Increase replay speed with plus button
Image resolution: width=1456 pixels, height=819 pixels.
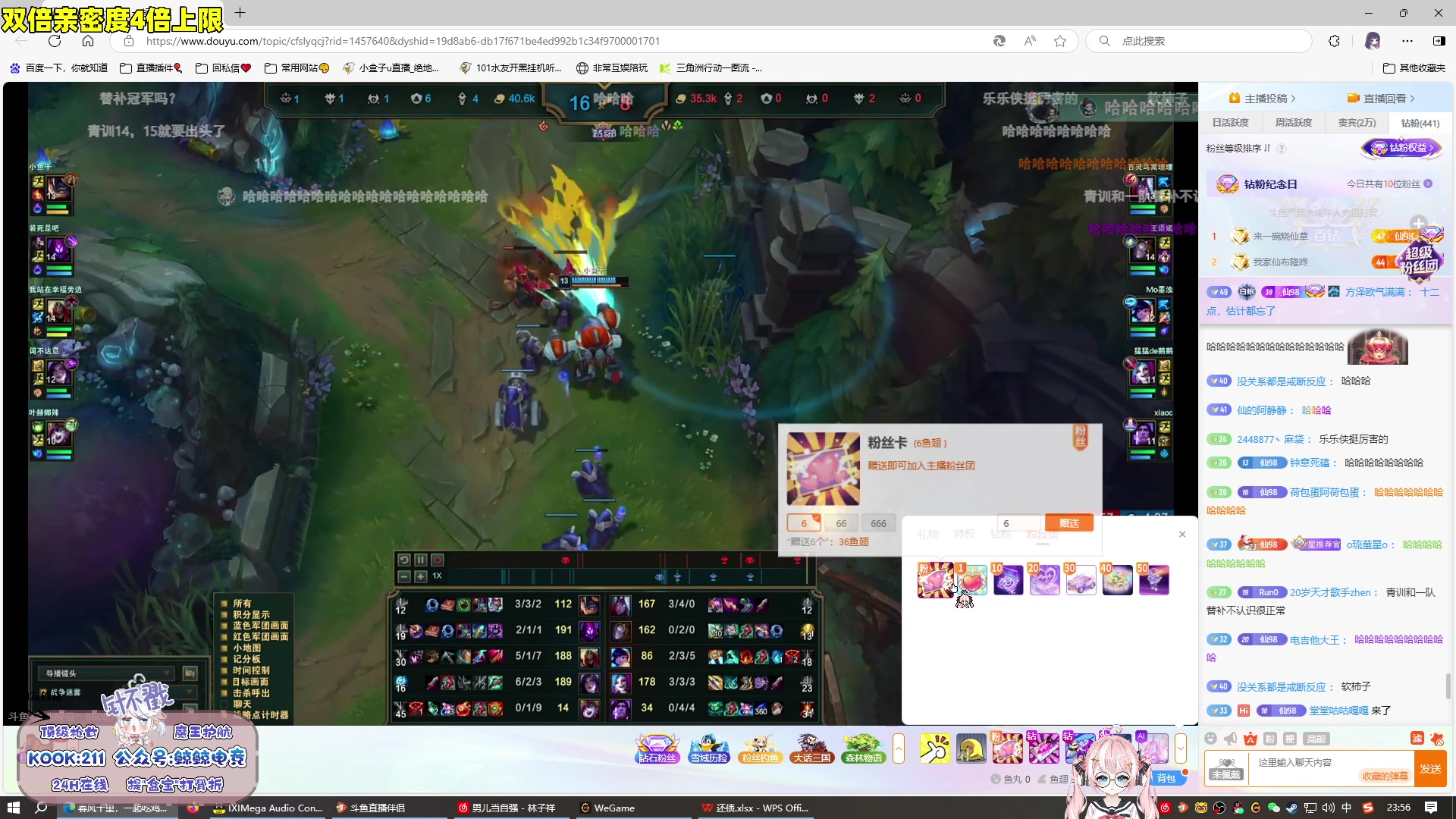[421, 576]
